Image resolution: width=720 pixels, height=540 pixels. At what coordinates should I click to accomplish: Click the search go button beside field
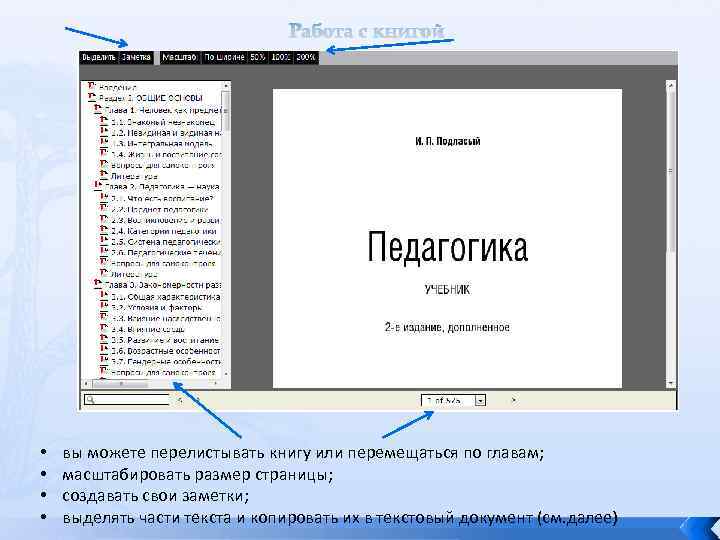coord(180,400)
